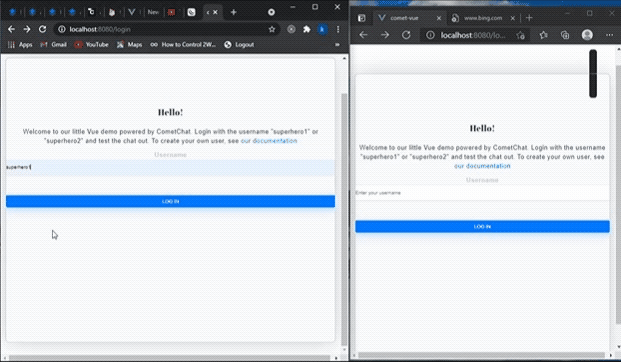
Task: Open Chrome extensions puzzle icon
Action: coord(307,29)
